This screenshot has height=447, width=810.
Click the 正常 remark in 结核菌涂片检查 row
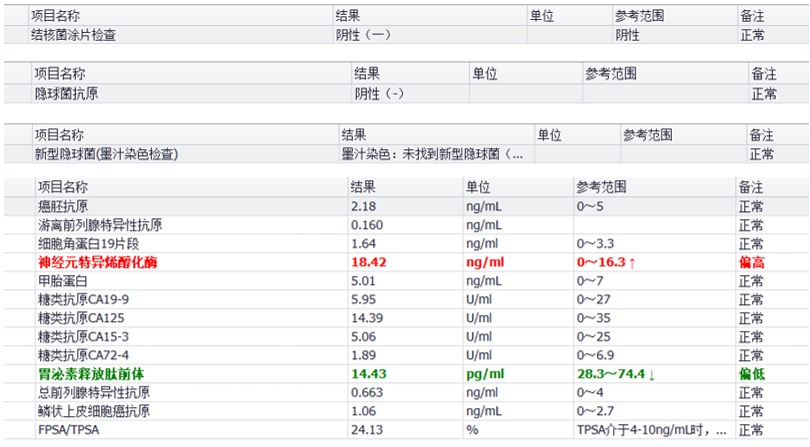coord(753,35)
